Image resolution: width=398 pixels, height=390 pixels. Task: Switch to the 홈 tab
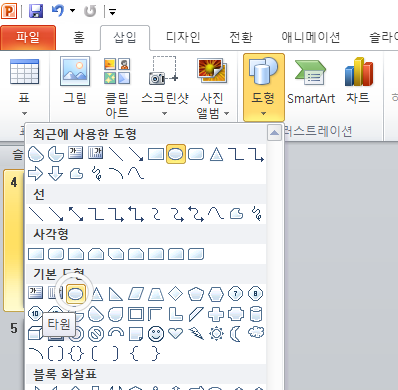pyautogui.click(x=79, y=37)
